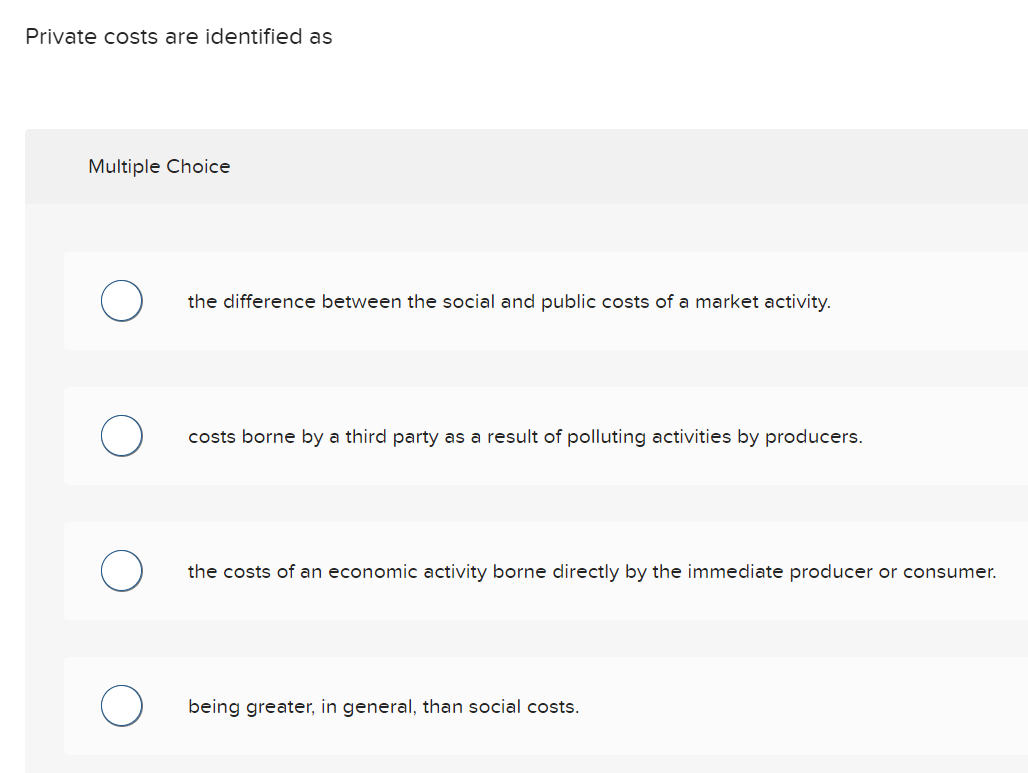Click the gray header bar above the answers
This screenshot has height=773, width=1028.
click(x=520, y=166)
